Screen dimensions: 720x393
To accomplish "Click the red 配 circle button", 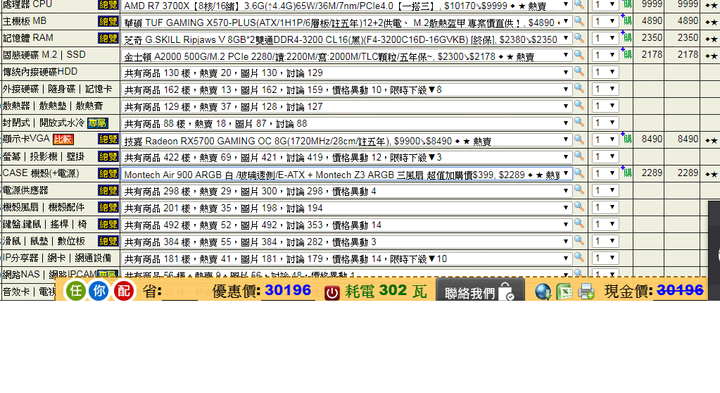I will point(123,291).
